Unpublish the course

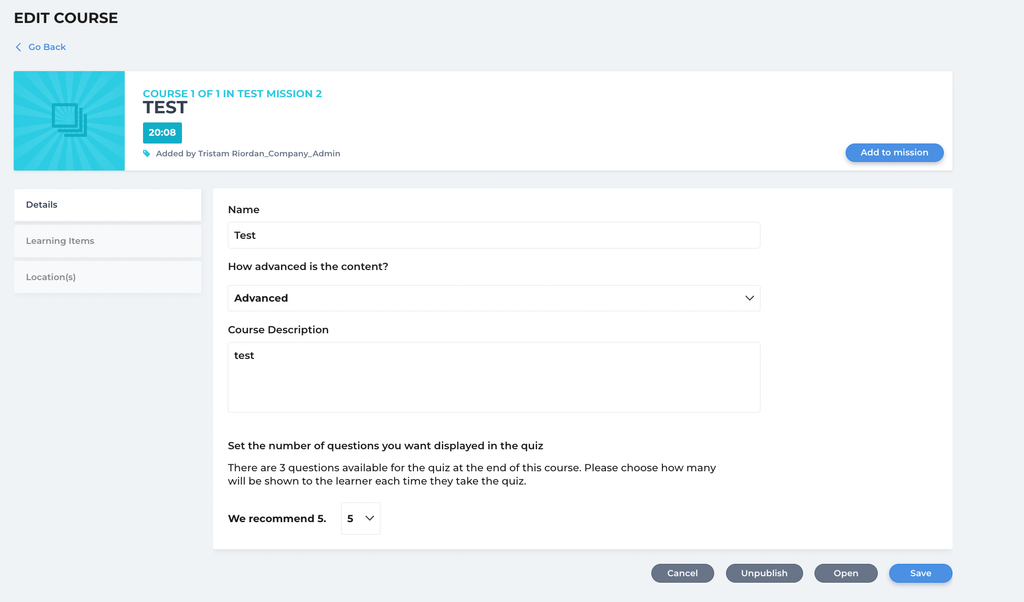[764, 573]
